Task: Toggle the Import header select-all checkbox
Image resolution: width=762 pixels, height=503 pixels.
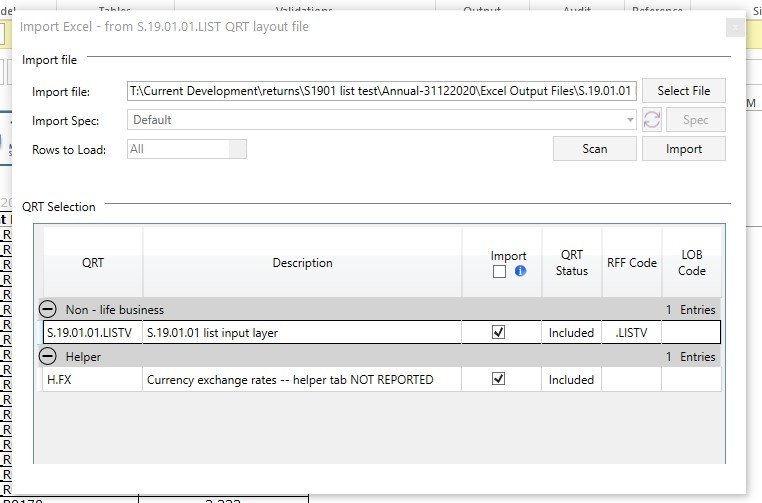Action: pyautogui.click(x=499, y=271)
